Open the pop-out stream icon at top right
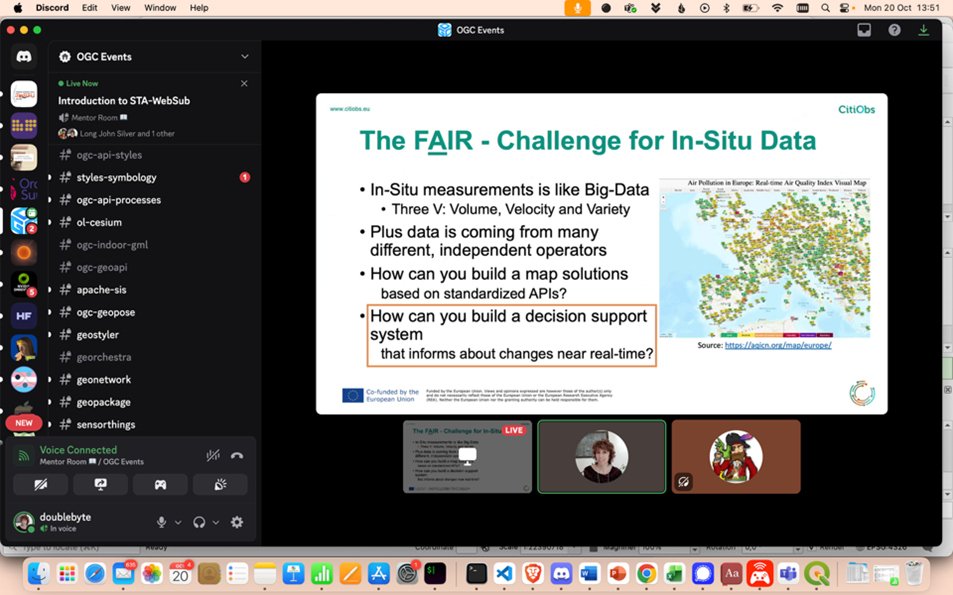Screen dimensions: 953x595 864,30
